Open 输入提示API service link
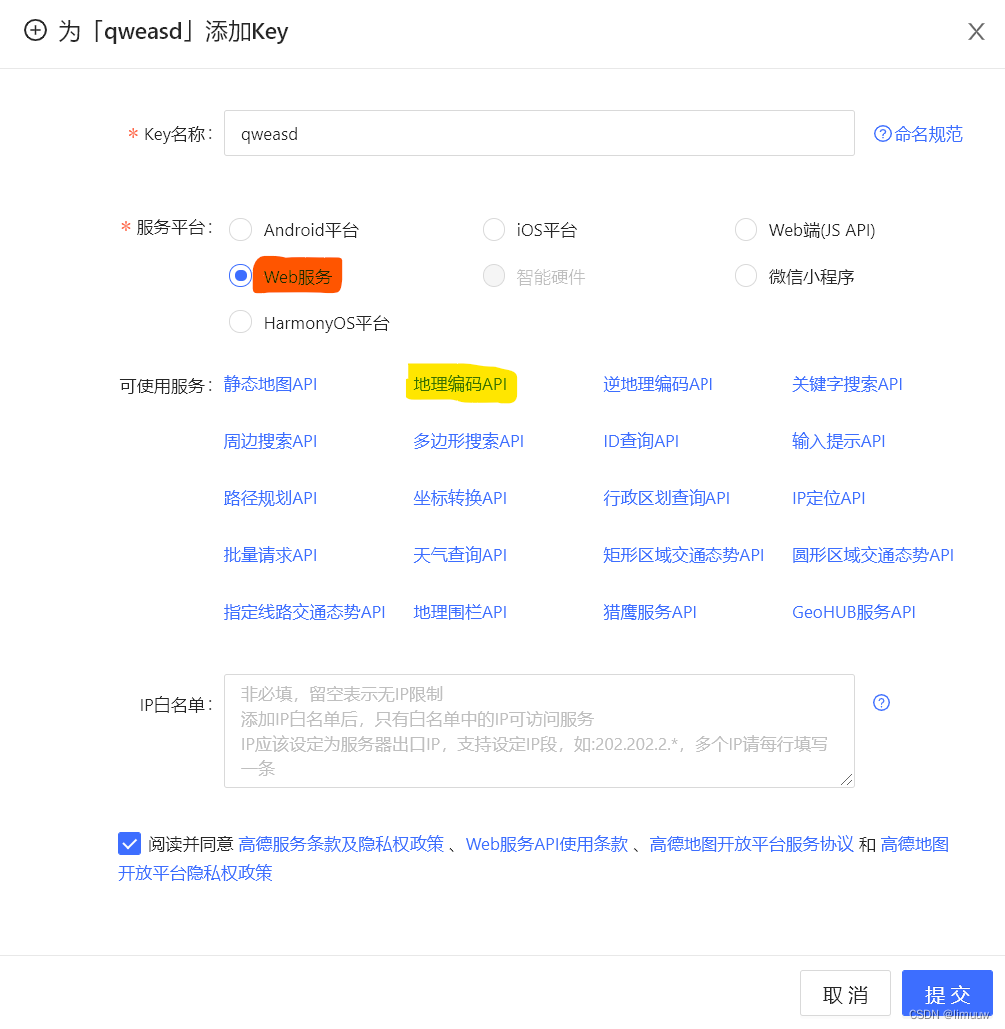 click(838, 441)
